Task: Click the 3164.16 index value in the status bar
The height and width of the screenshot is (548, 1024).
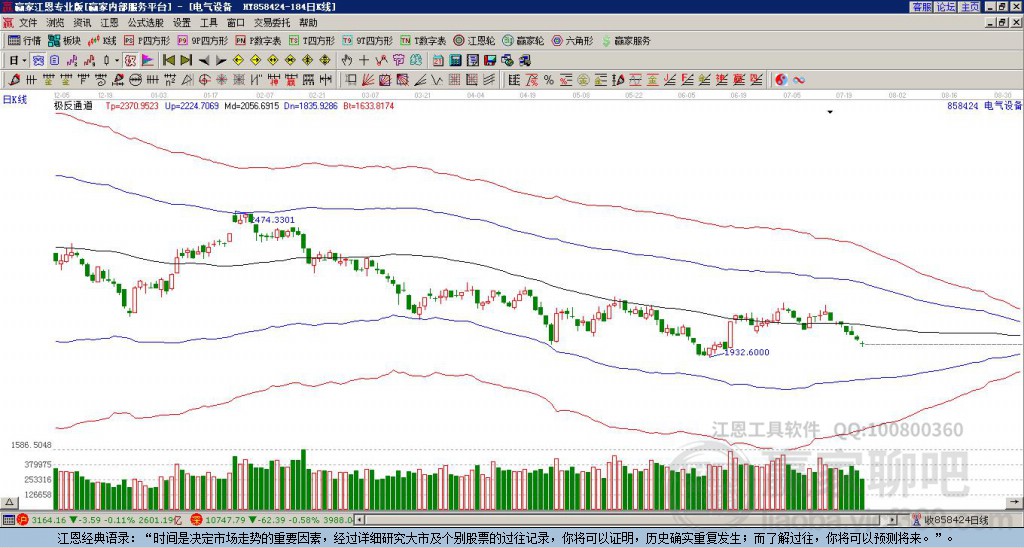Action: click(x=49, y=521)
